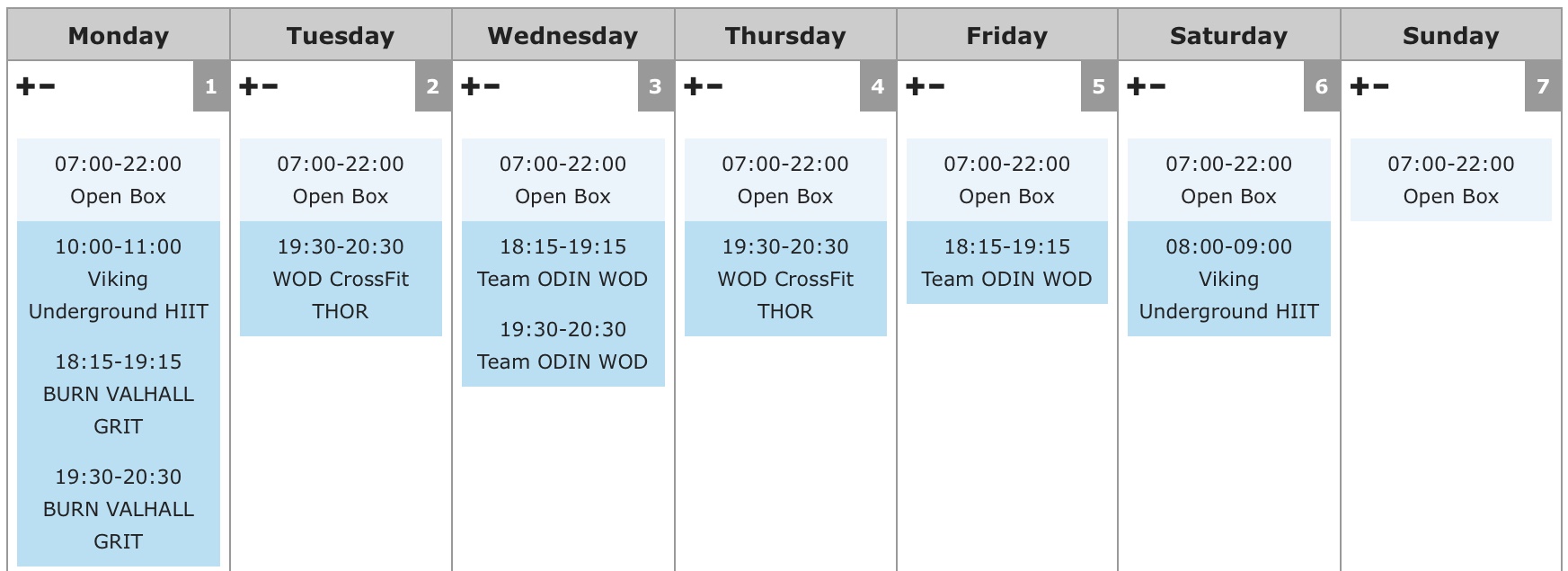Click the minus icon under Thursday
1568x571 pixels.
(x=714, y=86)
